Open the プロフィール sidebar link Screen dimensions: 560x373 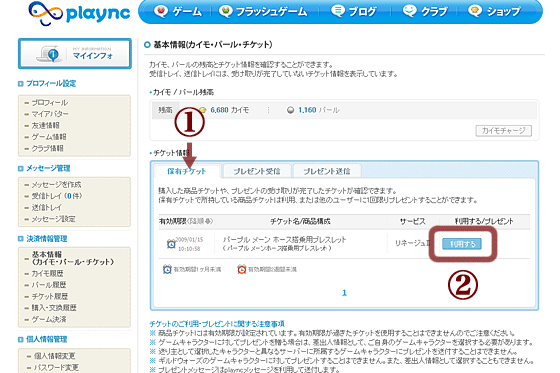[x=50, y=103]
